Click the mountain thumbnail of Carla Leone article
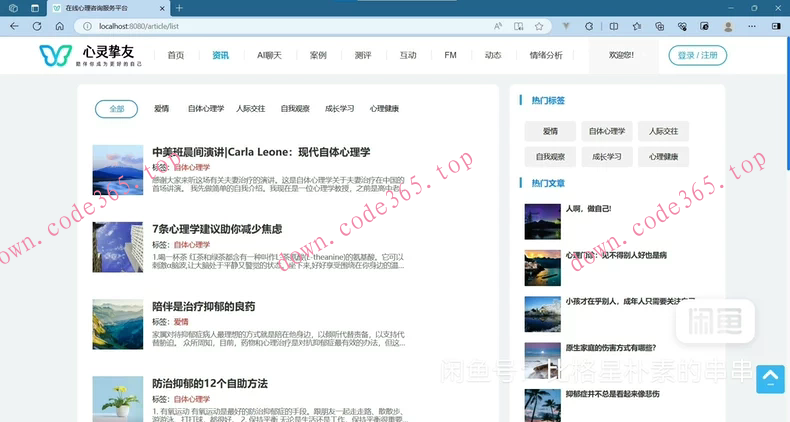 pos(117,170)
